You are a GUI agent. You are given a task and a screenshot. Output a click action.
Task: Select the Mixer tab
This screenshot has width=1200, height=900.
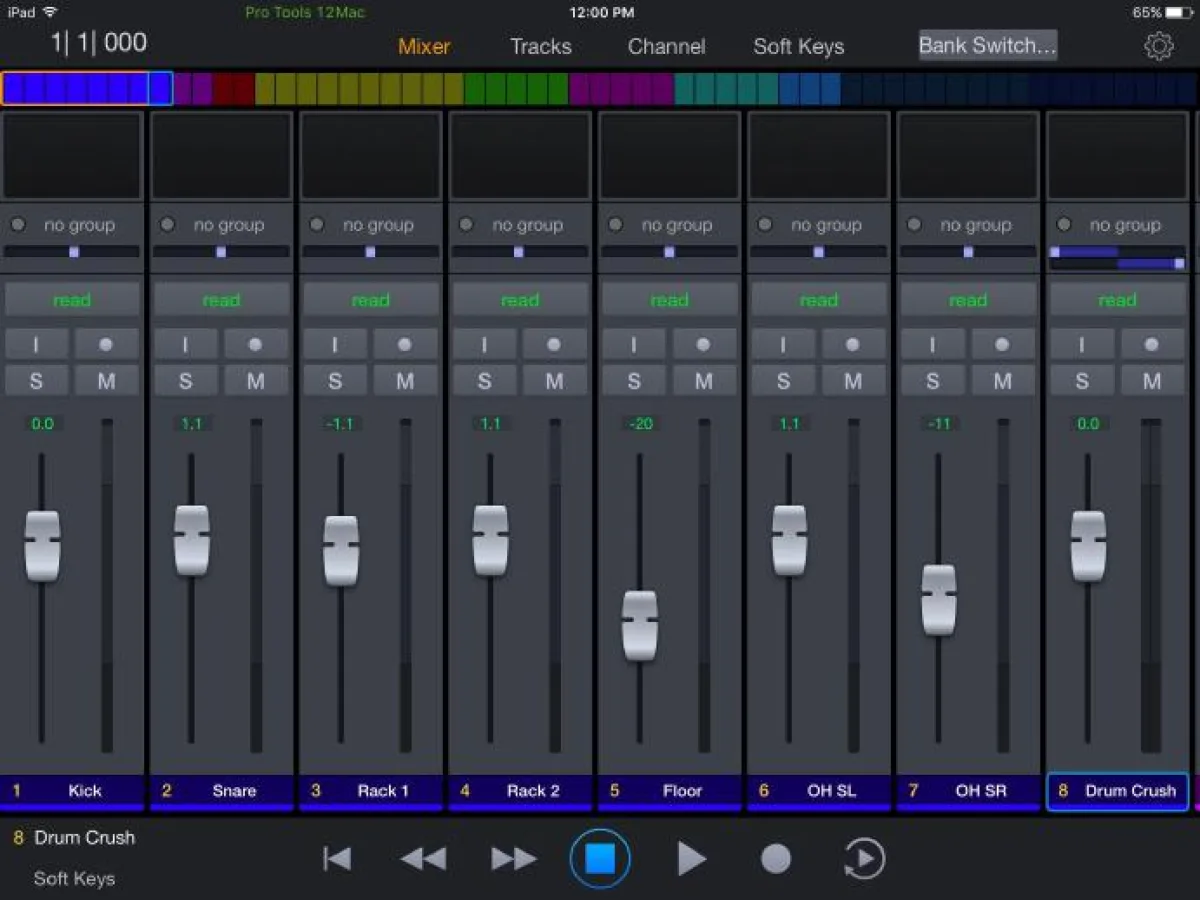tap(424, 46)
